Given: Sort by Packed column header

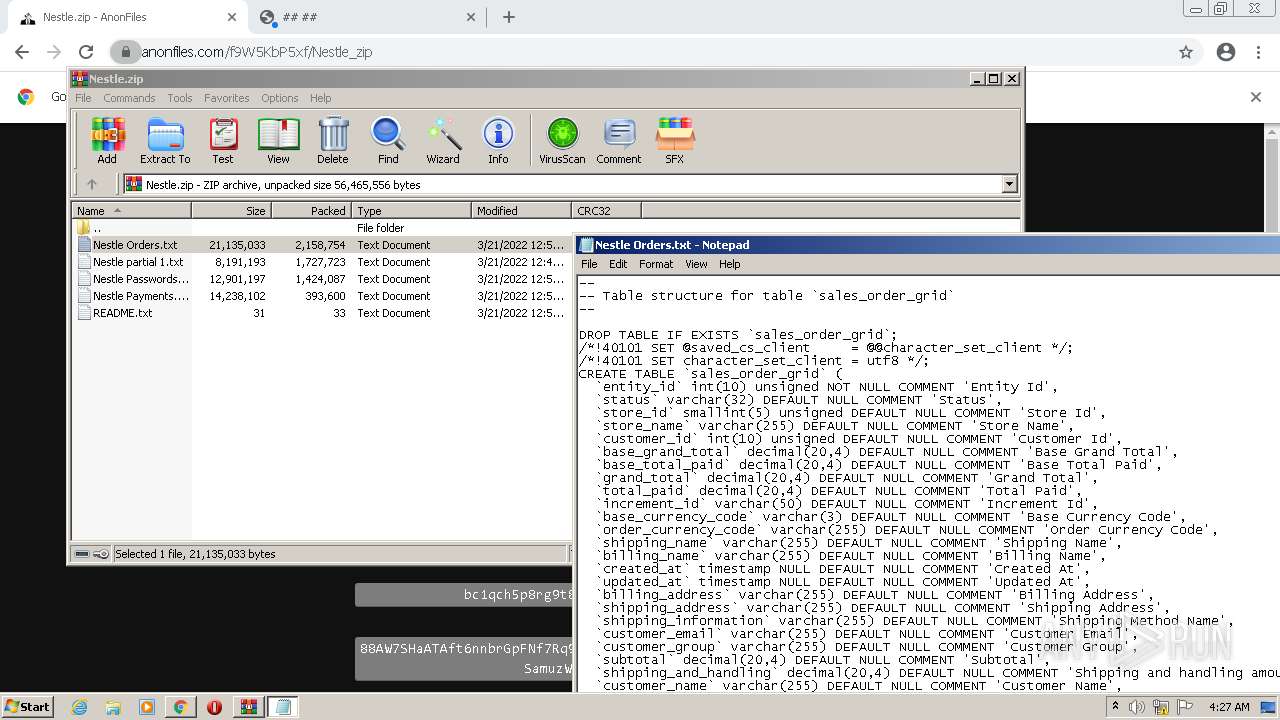Looking at the screenshot, I should [311, 210].
